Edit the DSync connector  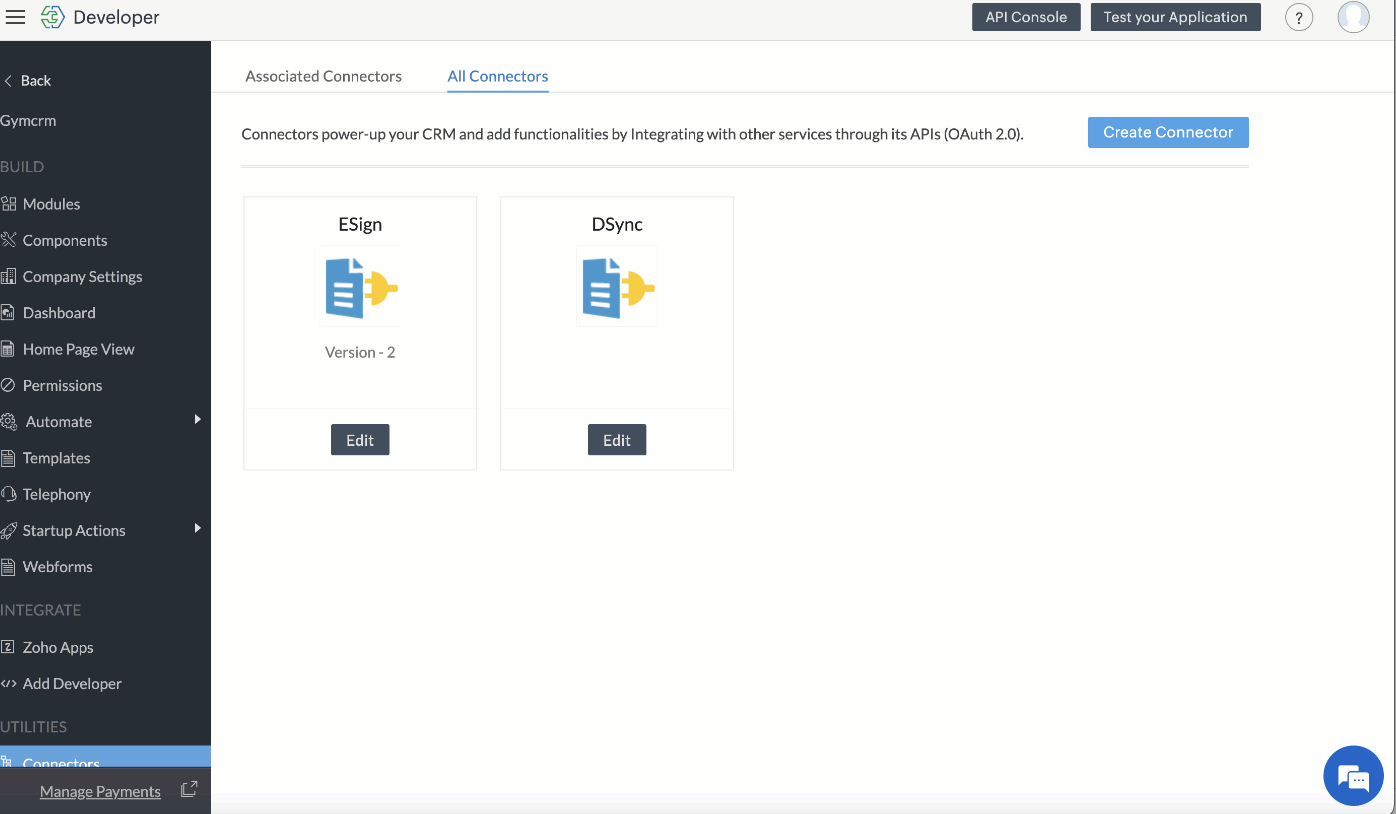coord(617,440)
